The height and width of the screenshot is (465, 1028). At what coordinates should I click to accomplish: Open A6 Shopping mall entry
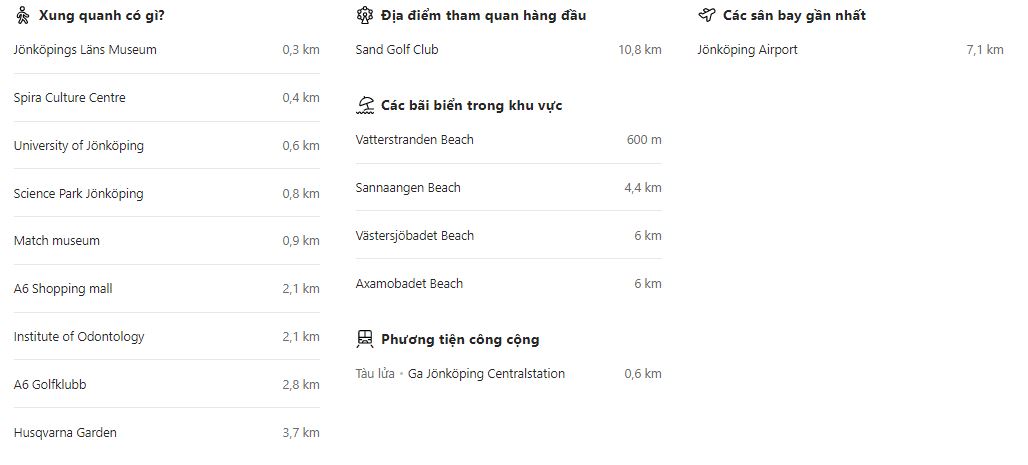63,289
